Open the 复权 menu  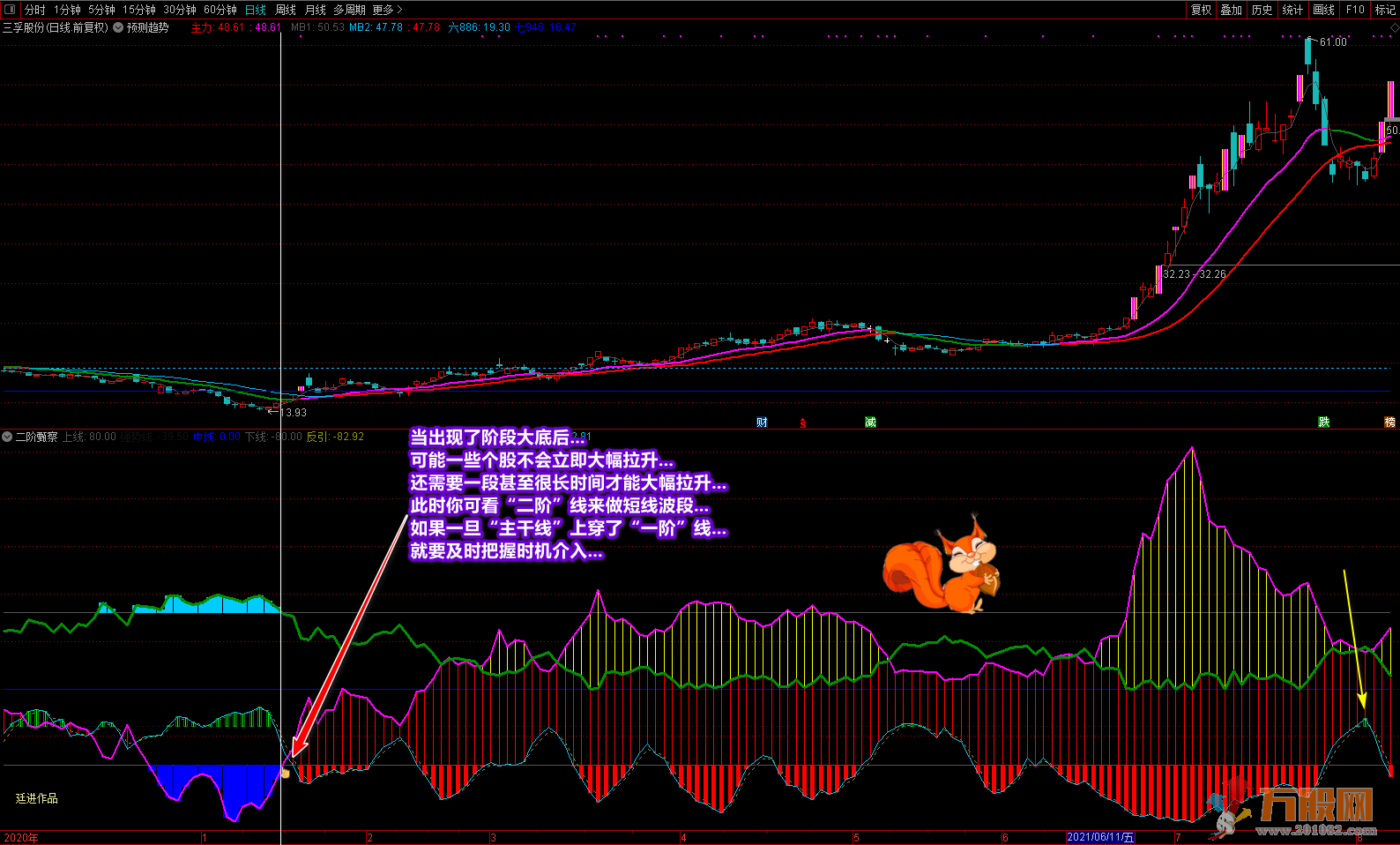[x=1201, y=10]
